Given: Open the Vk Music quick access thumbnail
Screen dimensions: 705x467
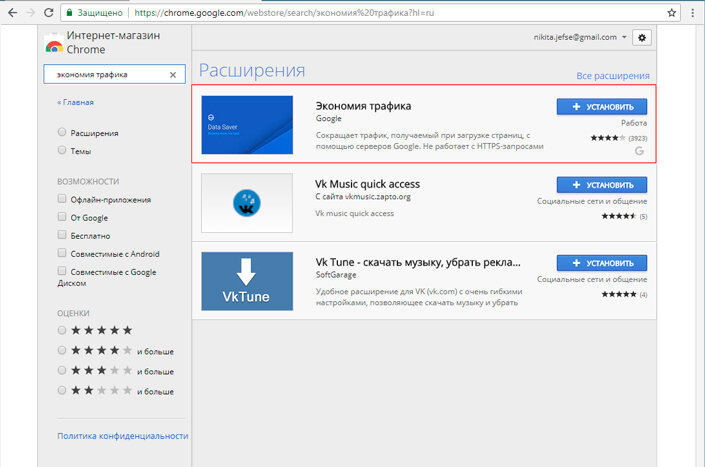Looking at the screenshot, I should (x=247, y=203).
